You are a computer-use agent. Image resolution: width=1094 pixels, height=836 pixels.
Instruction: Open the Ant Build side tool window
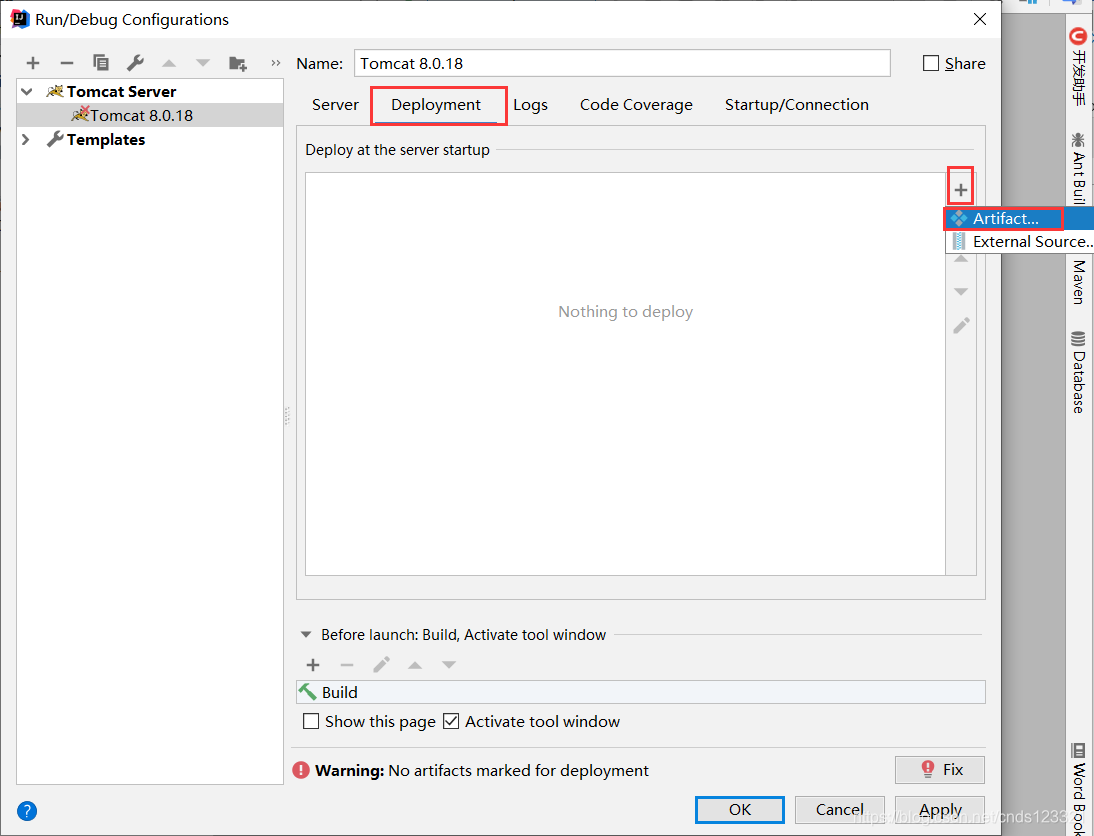point(1079,167)
